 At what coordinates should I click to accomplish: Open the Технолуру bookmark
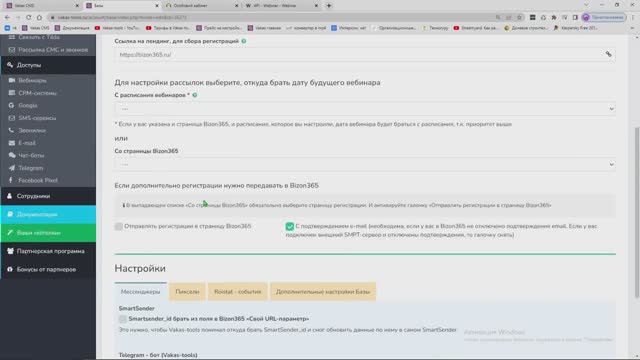[436, 28]
